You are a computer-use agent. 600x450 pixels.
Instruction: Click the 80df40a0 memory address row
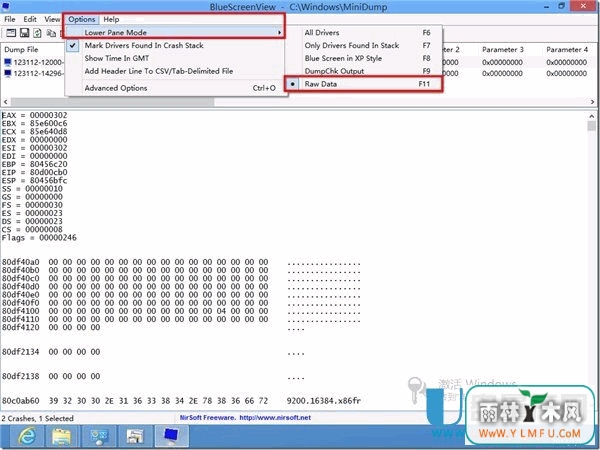click(181, 262)
